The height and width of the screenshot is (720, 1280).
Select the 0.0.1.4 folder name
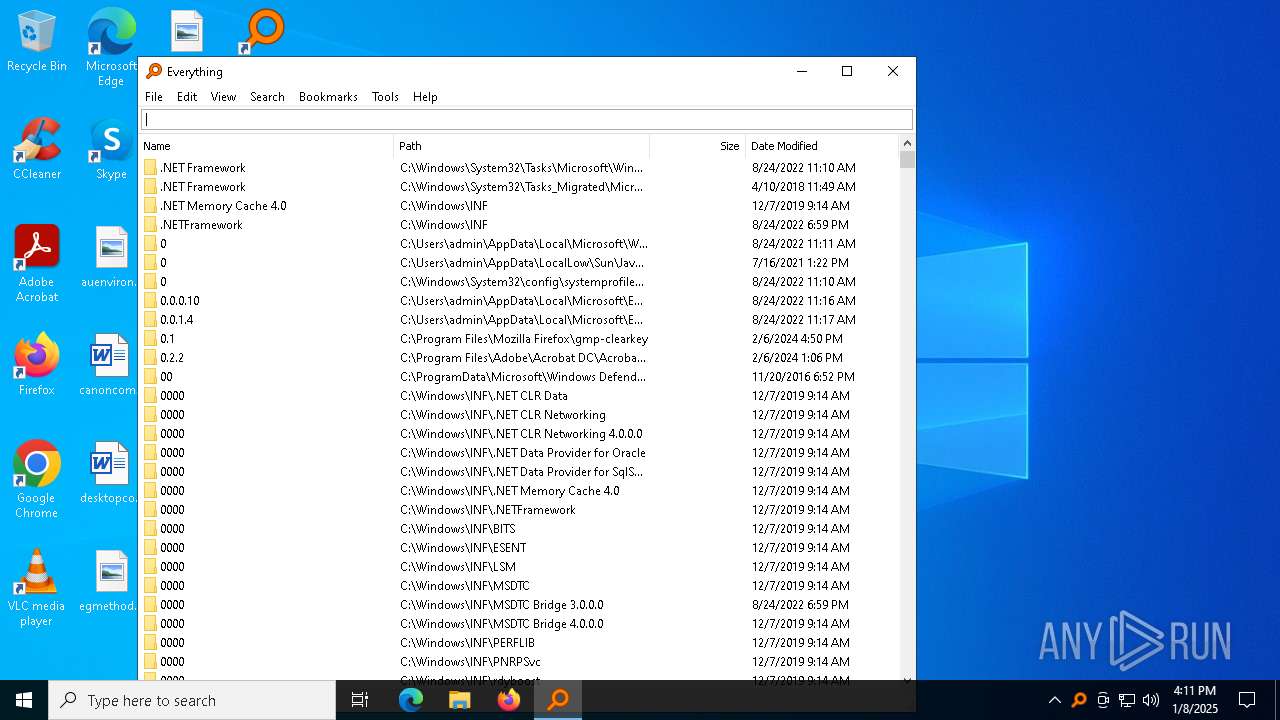click(x=177, y=320)
